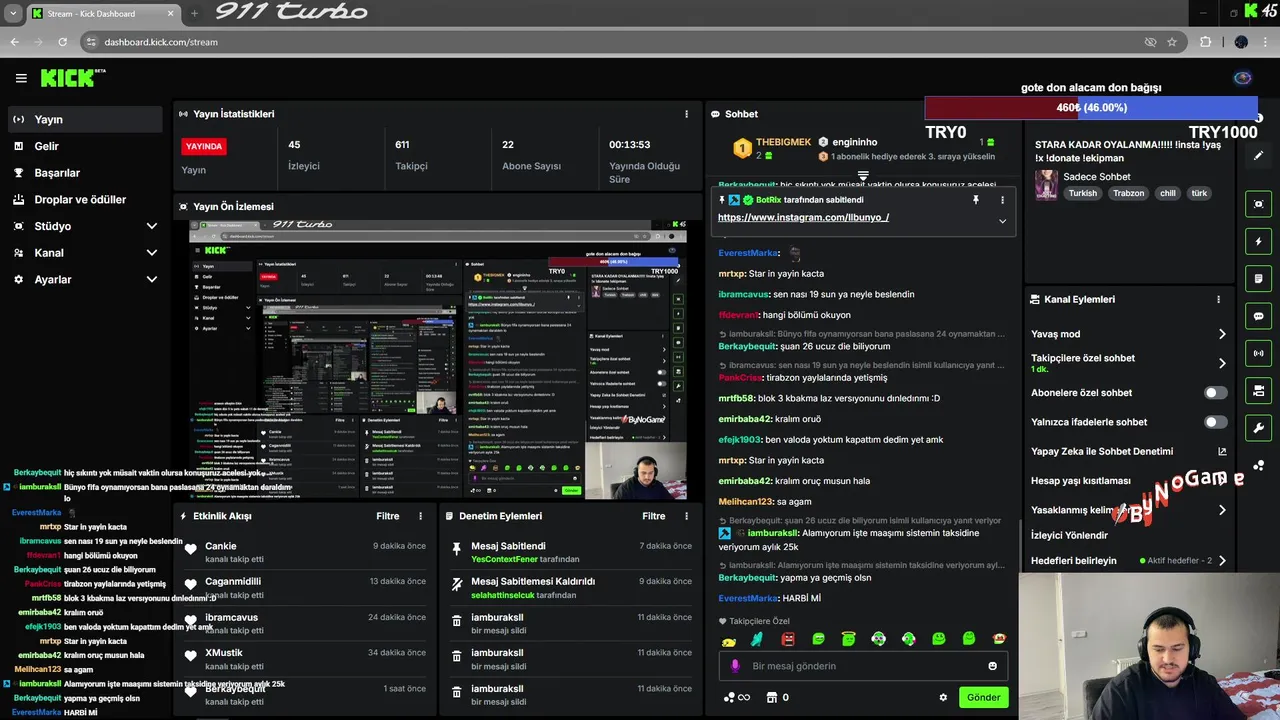1280x720 pixels.
Task: Click the pin icon on pinned BotRix message
Action: pos(976,200)
